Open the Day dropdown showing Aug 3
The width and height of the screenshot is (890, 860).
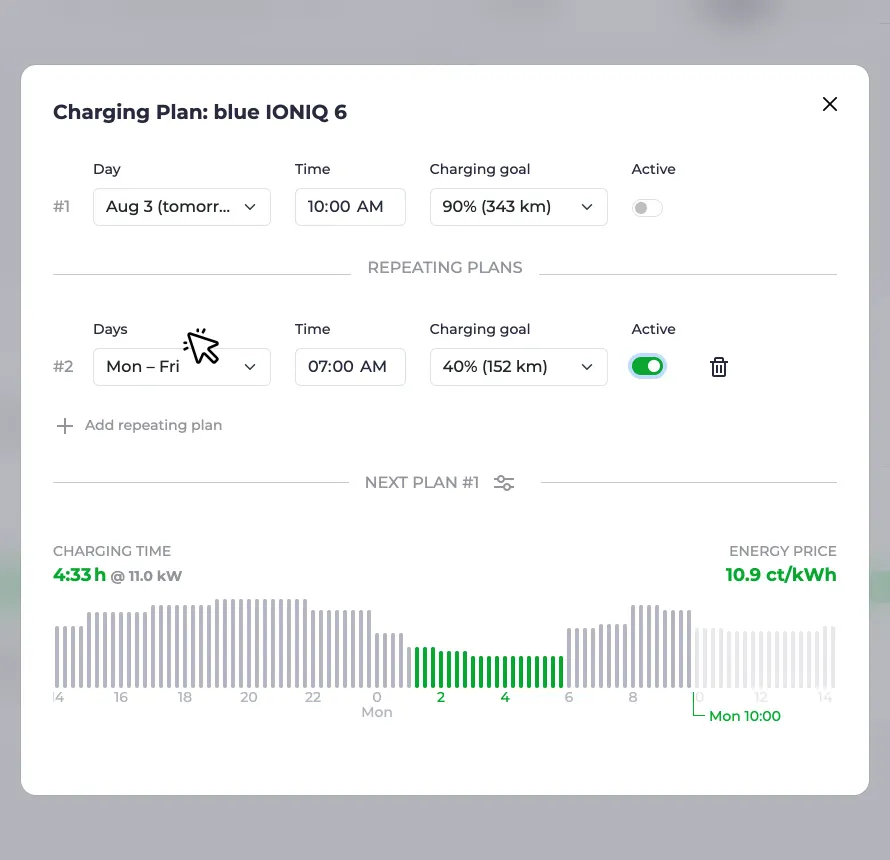click(182, 207)
